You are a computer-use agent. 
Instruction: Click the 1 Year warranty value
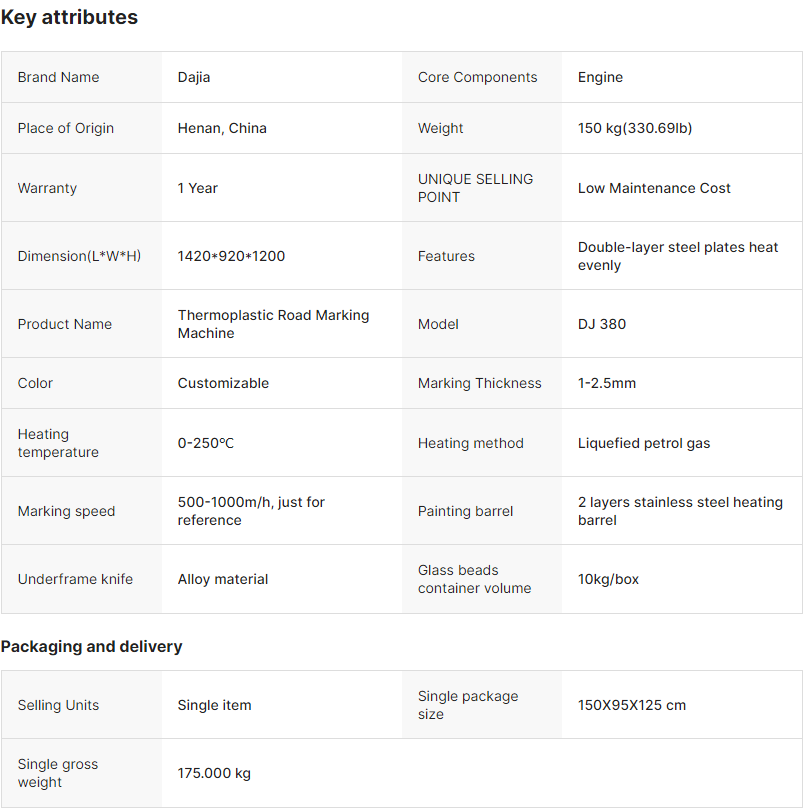[x=198, y=188]
